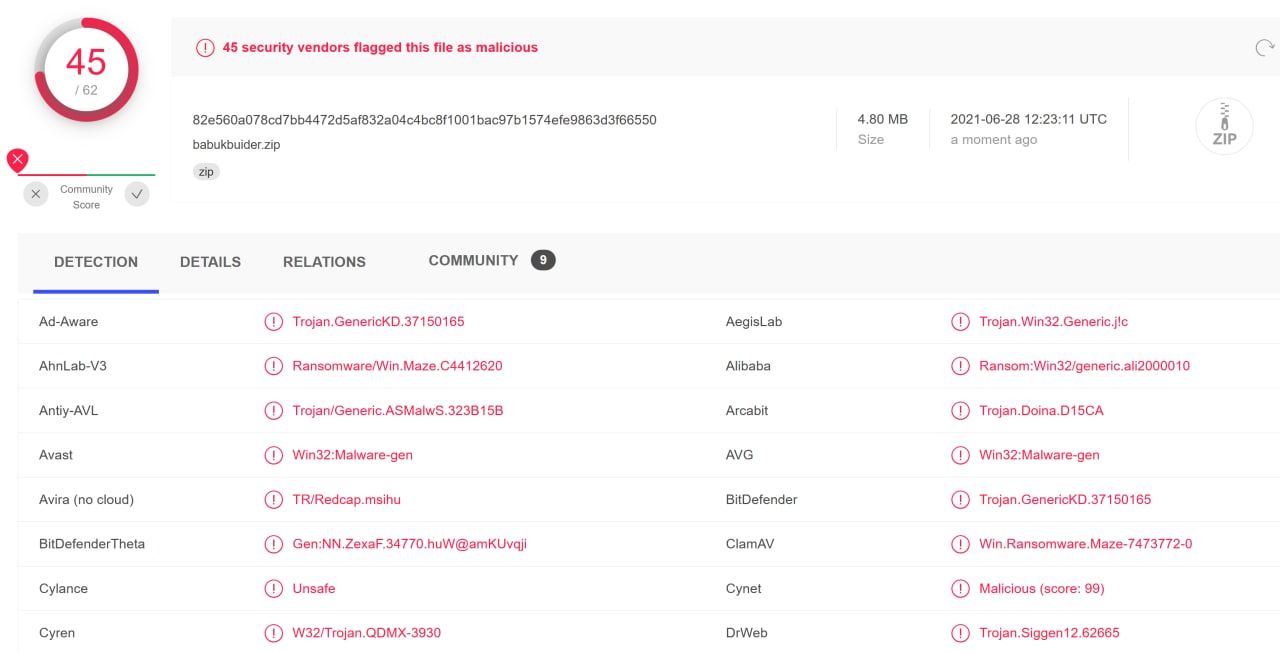Vote malicious with community X button
The width and height of the screenshot is (1280, 653).
click(36, 194)
